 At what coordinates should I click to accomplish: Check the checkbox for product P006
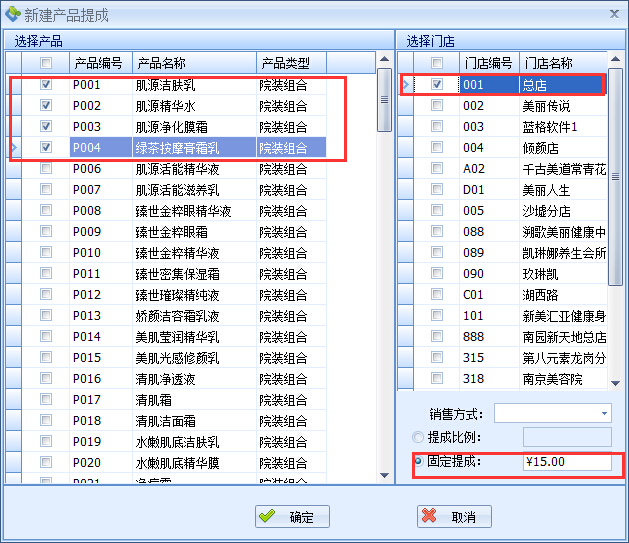[x=46, y=169]
